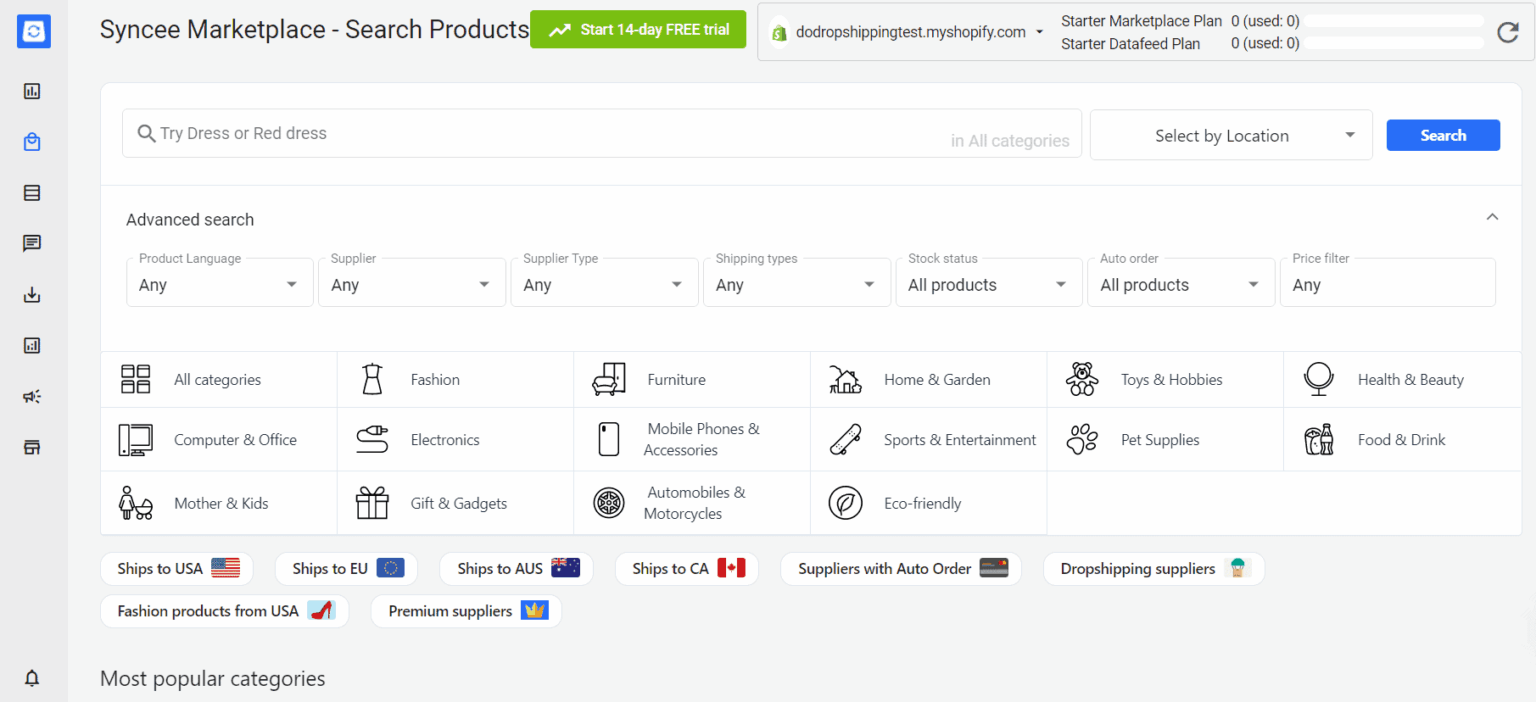Toggle the Premium suppliers filter chip
This screenshot has width=1536, height=702.
pos(466,611)
